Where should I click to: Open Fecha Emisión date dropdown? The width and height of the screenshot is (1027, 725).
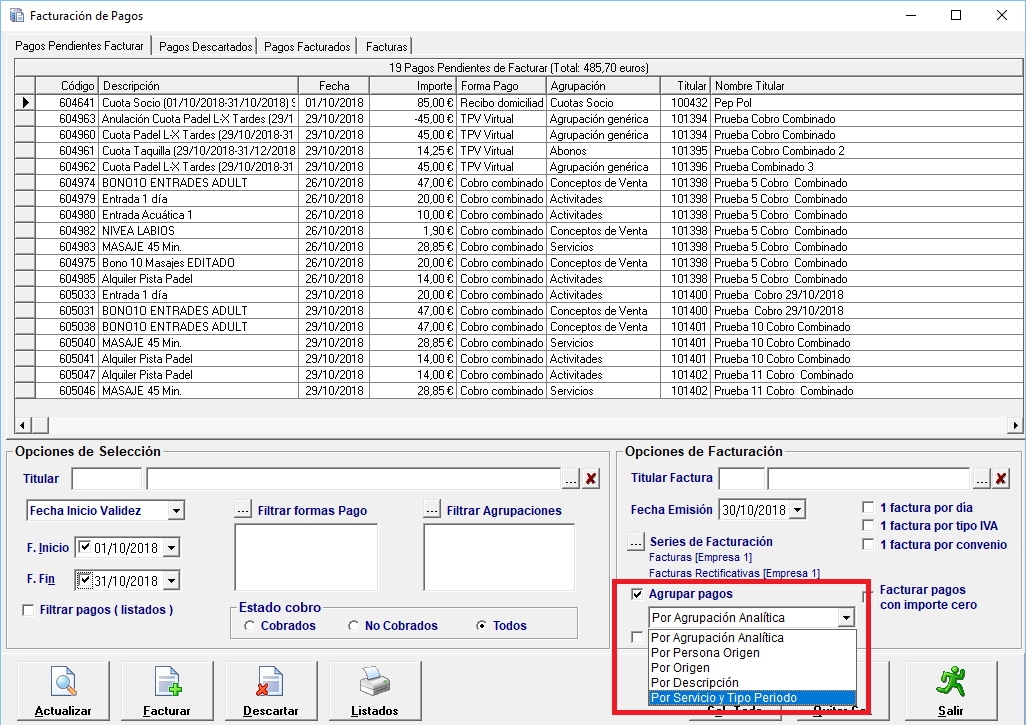pos(797,510)
